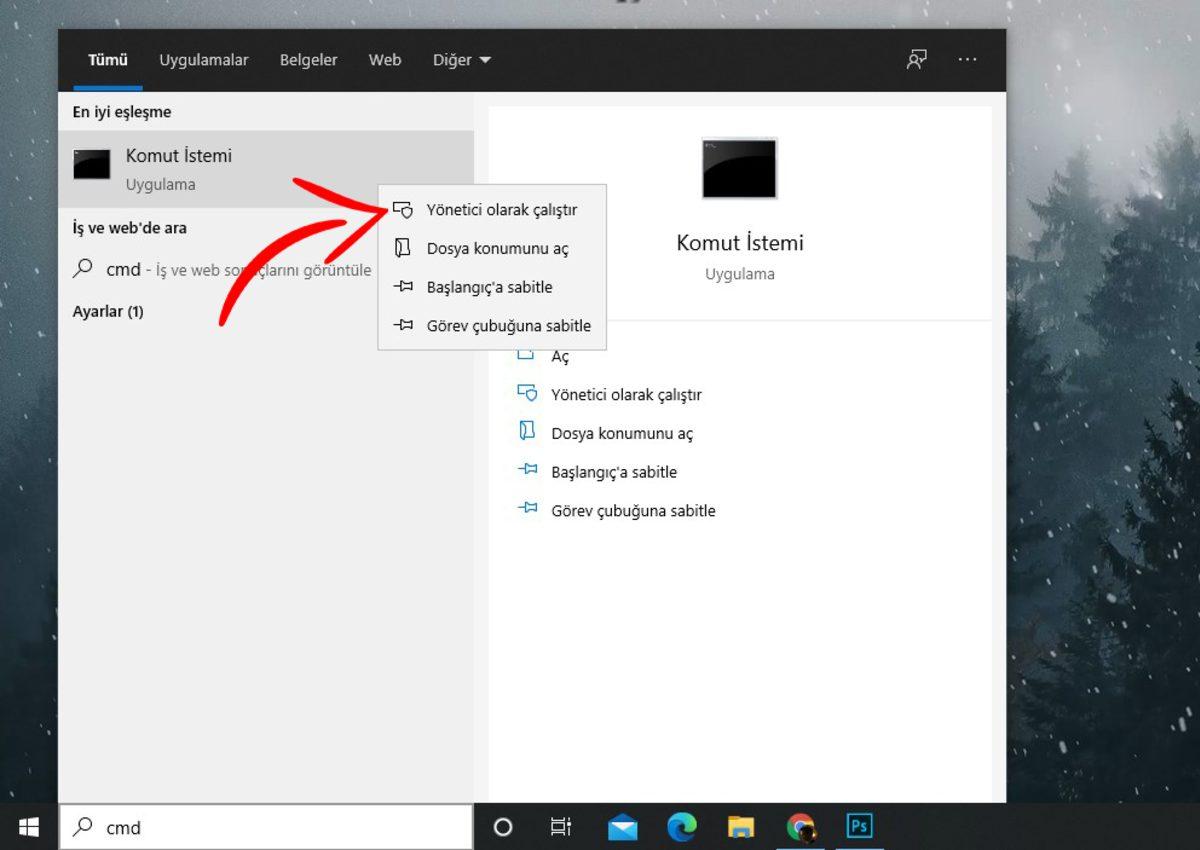Click the Start menu button

(x=27, y=826)
